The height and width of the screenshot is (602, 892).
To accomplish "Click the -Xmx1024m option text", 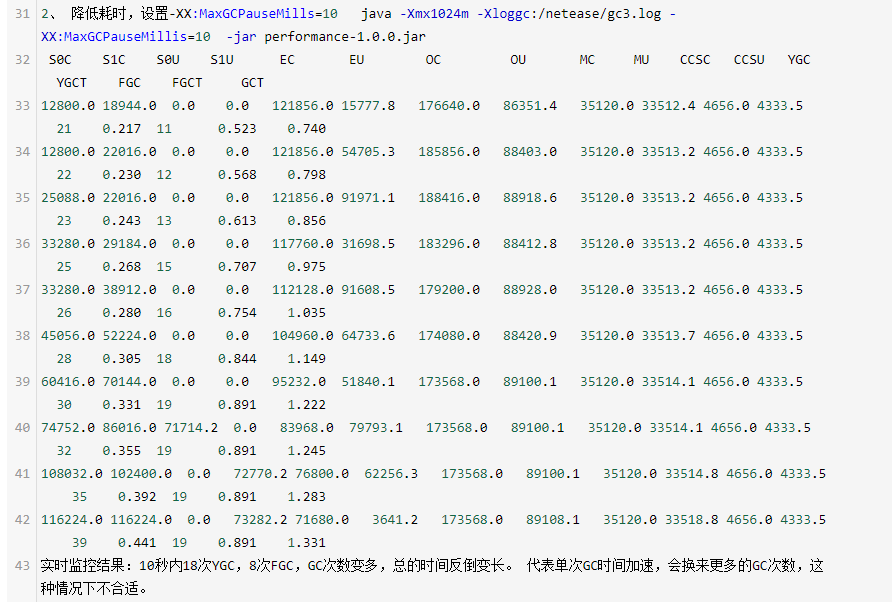I will pyautogui.click(x=435, y=14).
